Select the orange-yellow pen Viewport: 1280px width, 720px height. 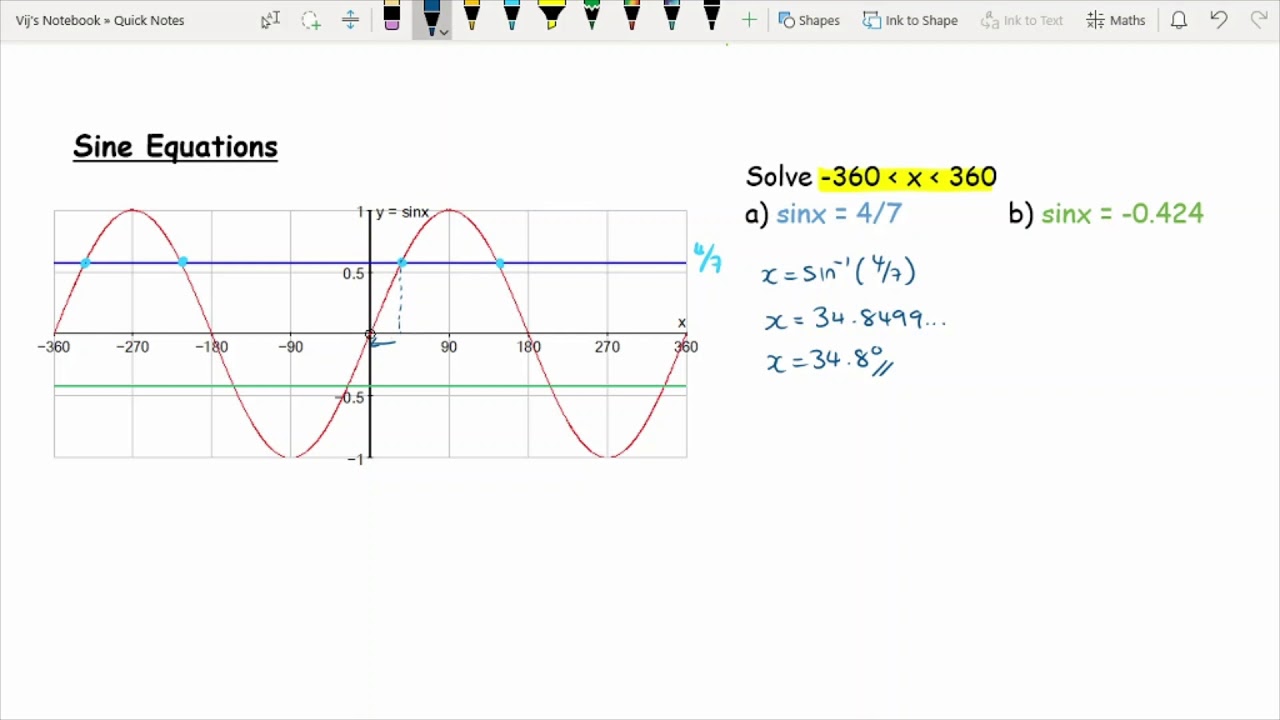click(x=472, y=16)
